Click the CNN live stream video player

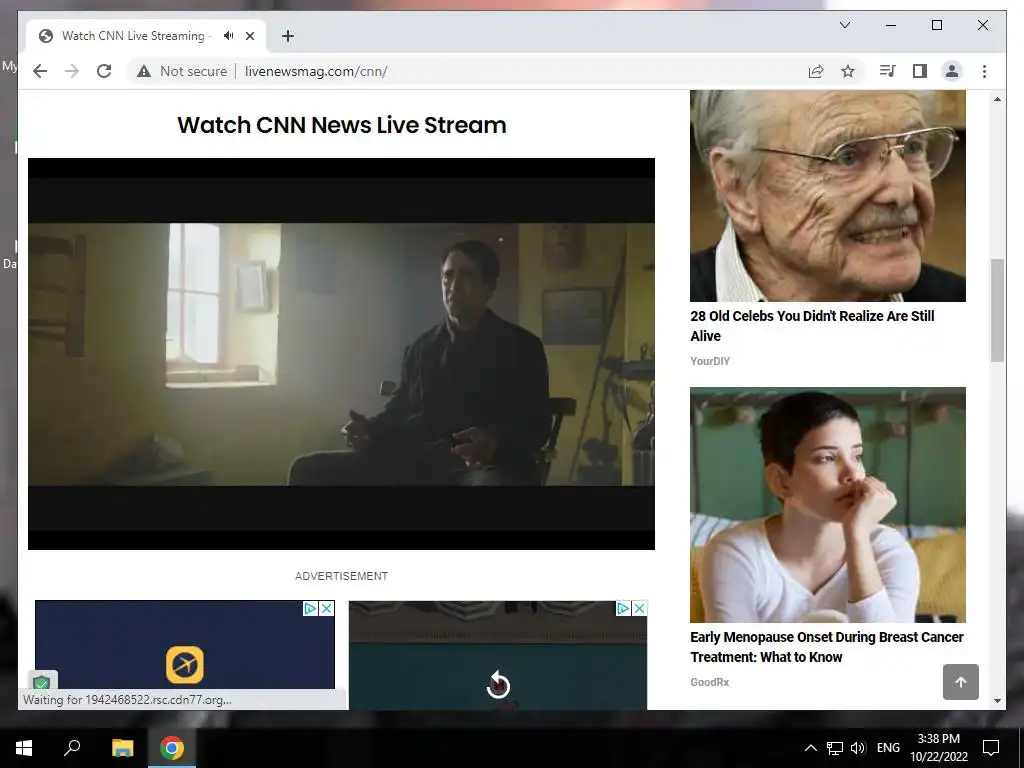(x=341, y=353)
